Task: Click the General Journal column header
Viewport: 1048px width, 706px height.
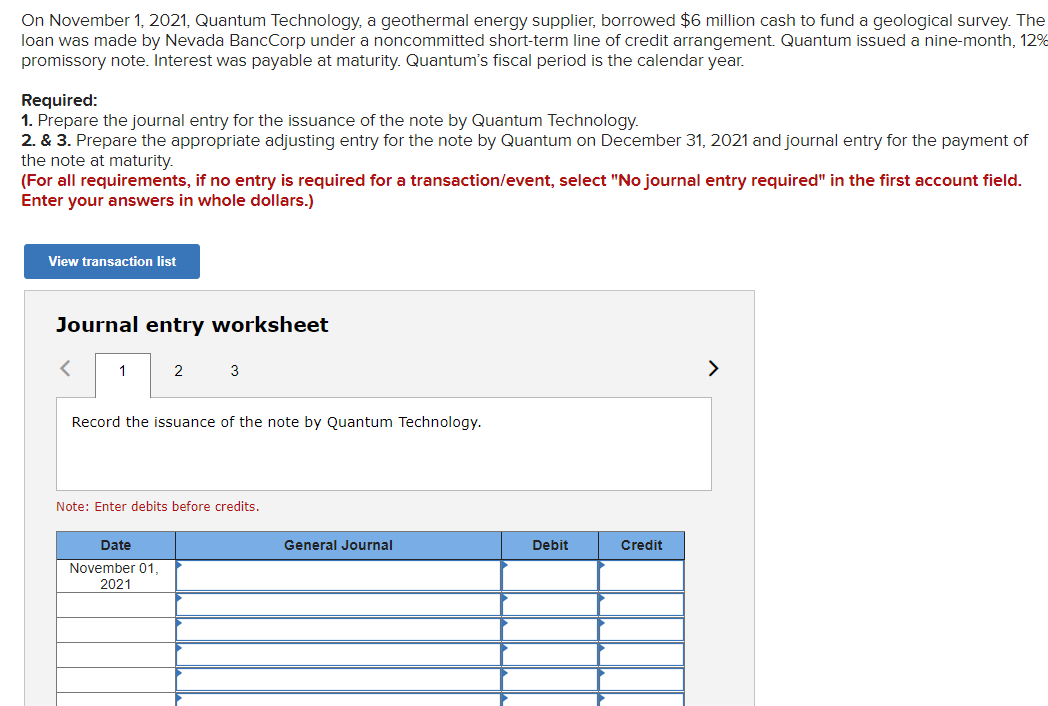Action: click(338, 546)
